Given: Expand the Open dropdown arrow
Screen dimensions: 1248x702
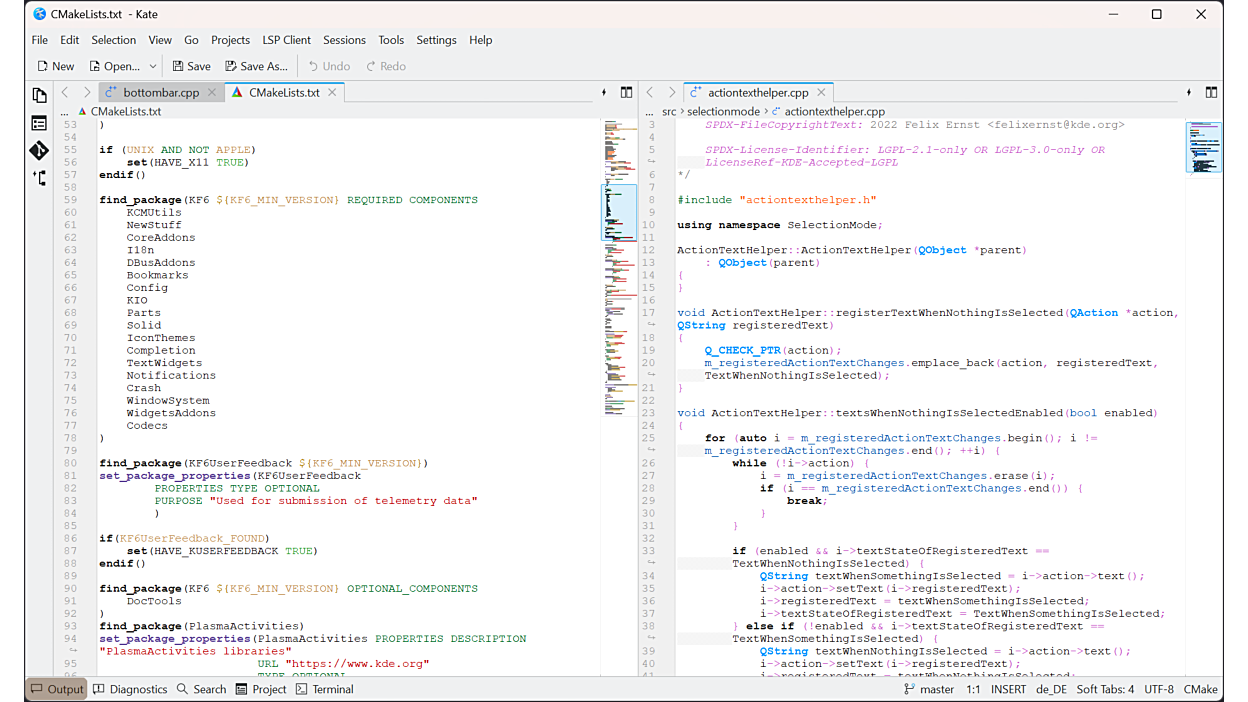Looking at the screenshot, I should coord(153,66).
